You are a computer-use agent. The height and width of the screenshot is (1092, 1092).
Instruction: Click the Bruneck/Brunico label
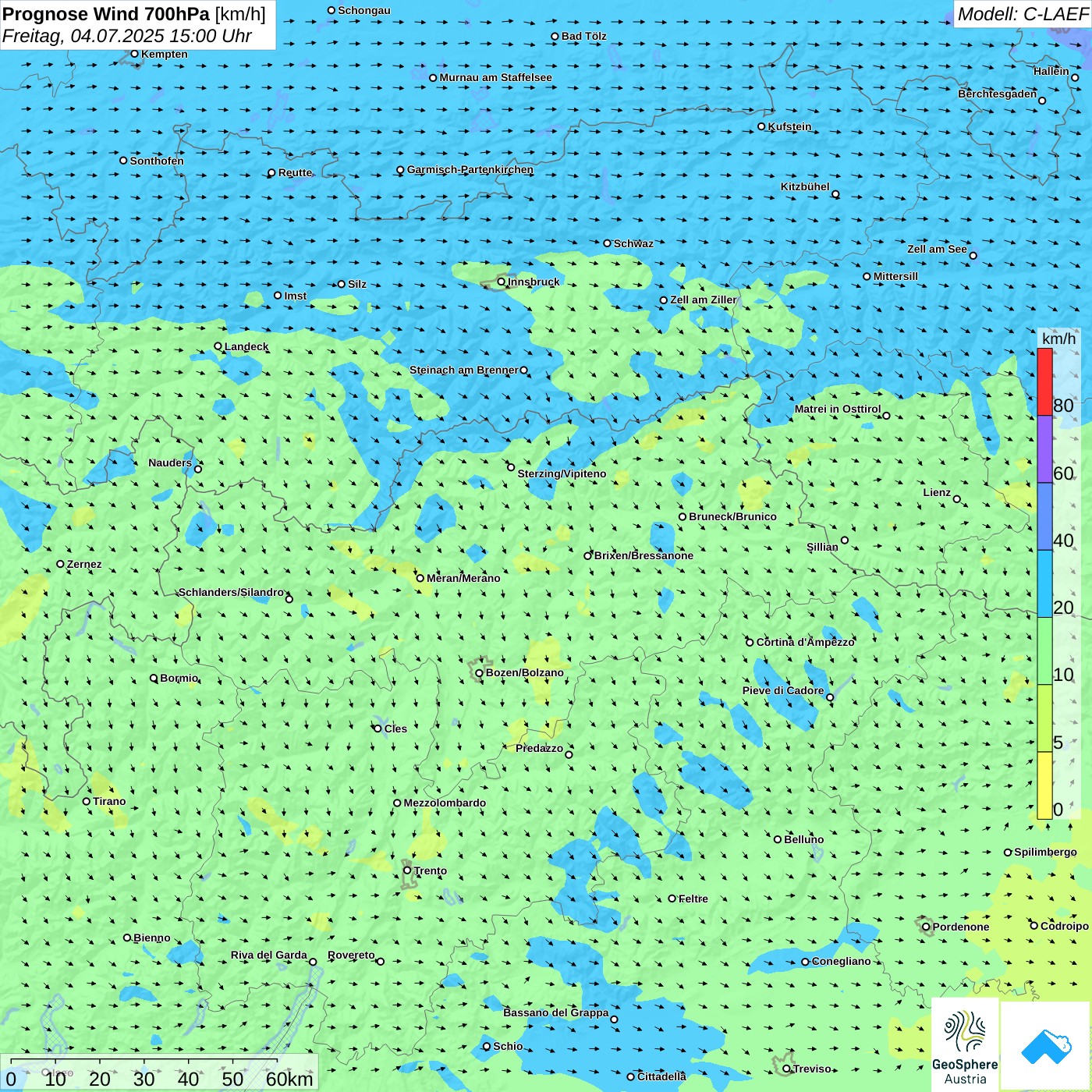click(x=733, y=516)
